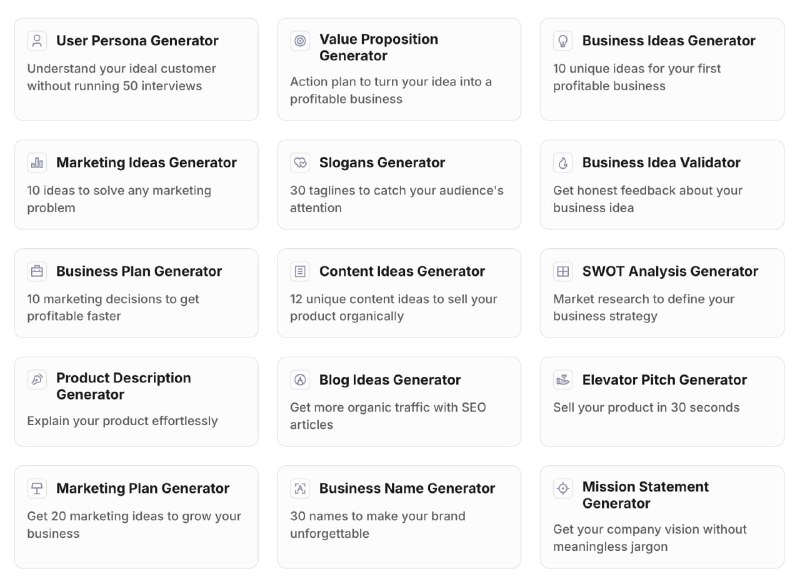This screenshot has width=800, height=579.
Task: Click the Blog Ideas Generator circle icon
Action: coord(300,380)
